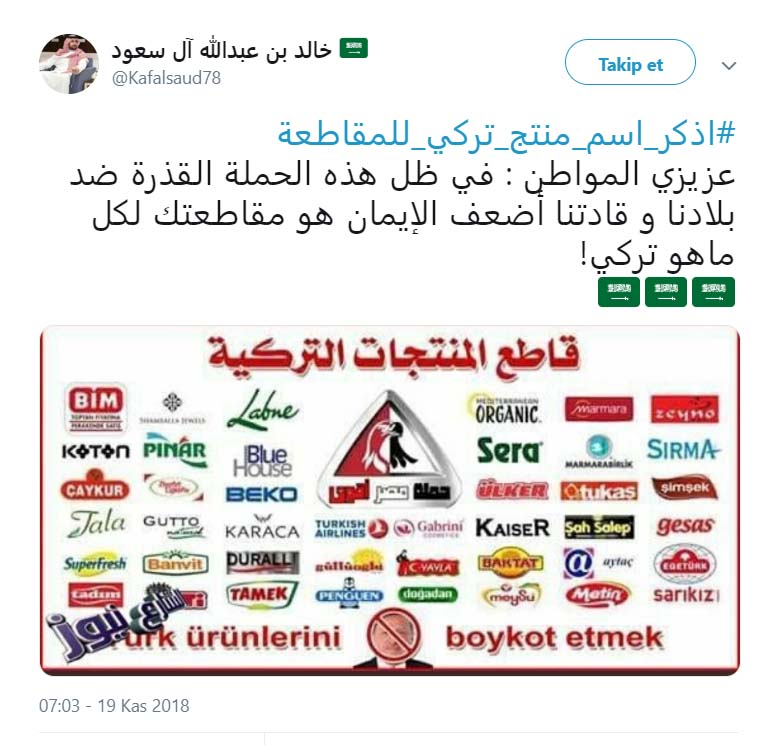Click the KARACA logo in the image
779x745 pixels.
[262, 527]
